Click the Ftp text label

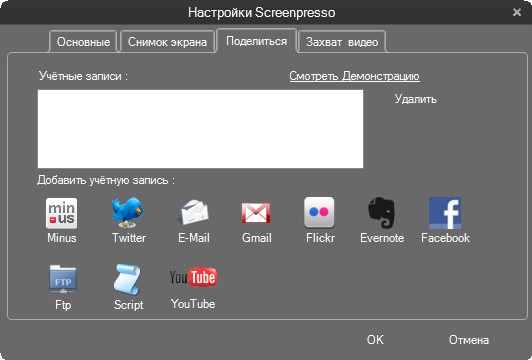click(63, 305)
